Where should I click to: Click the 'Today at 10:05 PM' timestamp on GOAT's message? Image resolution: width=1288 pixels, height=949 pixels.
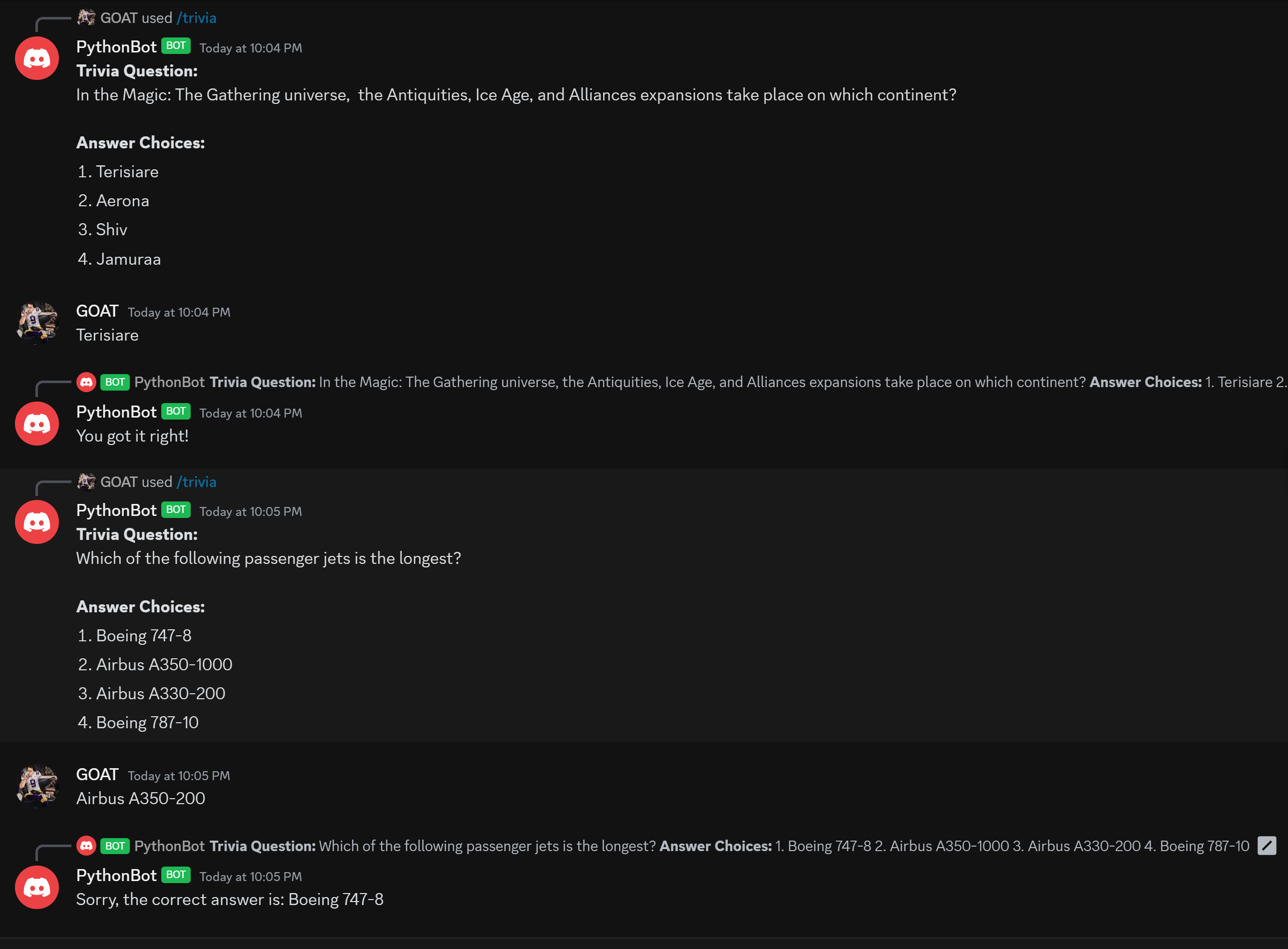click(178, 776)
